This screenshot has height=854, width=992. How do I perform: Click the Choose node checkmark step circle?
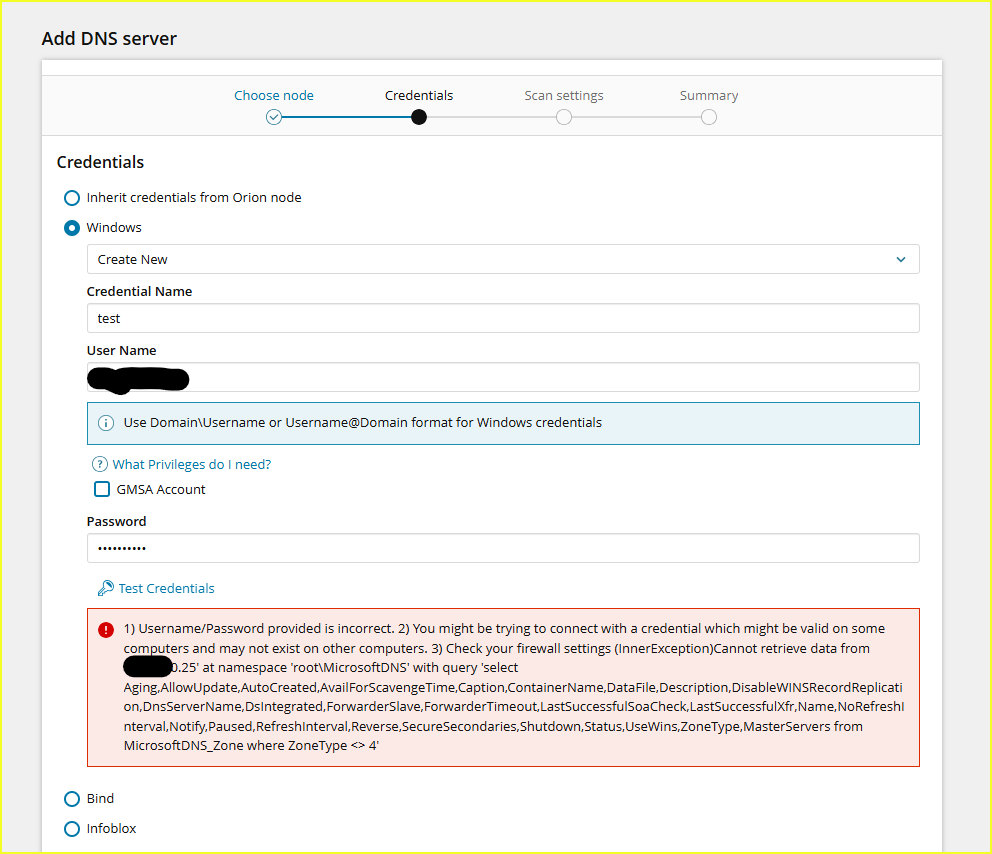tap(274, 118)
